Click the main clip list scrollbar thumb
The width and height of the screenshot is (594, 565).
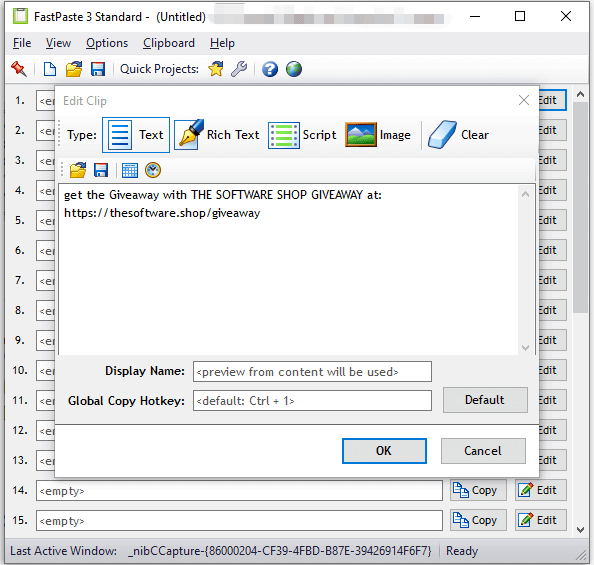coord(580,207)
